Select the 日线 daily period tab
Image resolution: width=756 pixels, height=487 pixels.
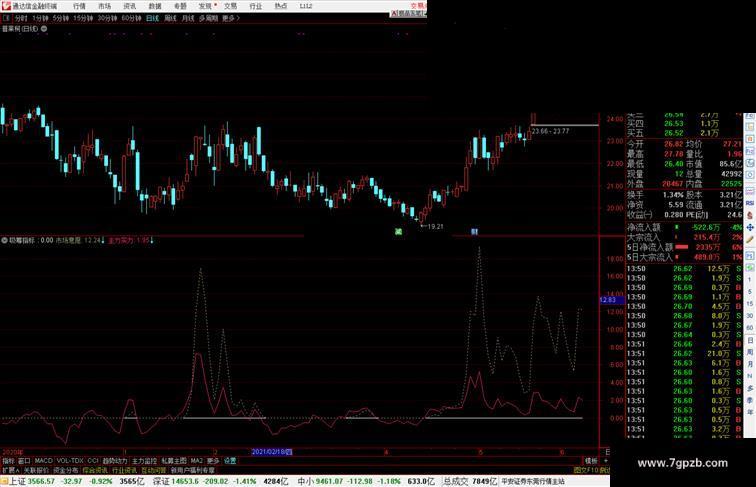click(152, 18)
